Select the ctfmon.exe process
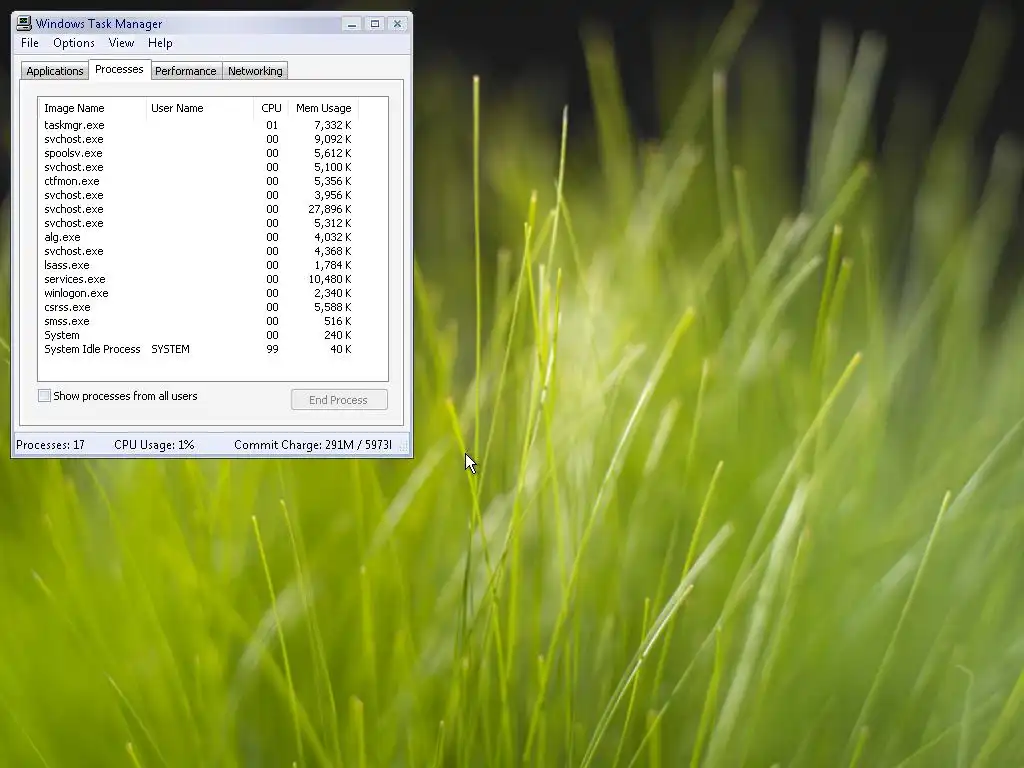 tap(198, 182)
